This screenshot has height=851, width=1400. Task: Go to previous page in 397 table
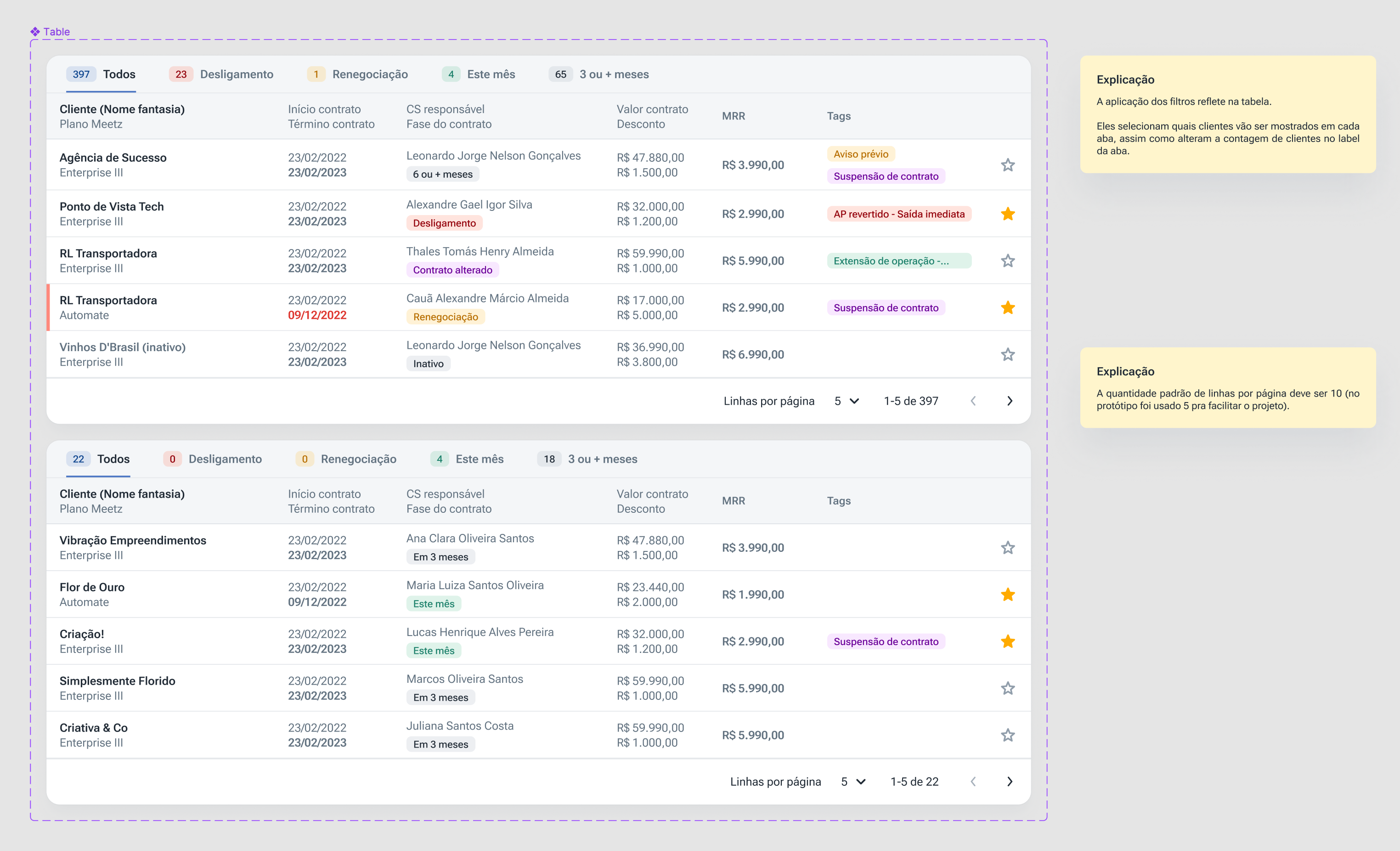point(973,401)
